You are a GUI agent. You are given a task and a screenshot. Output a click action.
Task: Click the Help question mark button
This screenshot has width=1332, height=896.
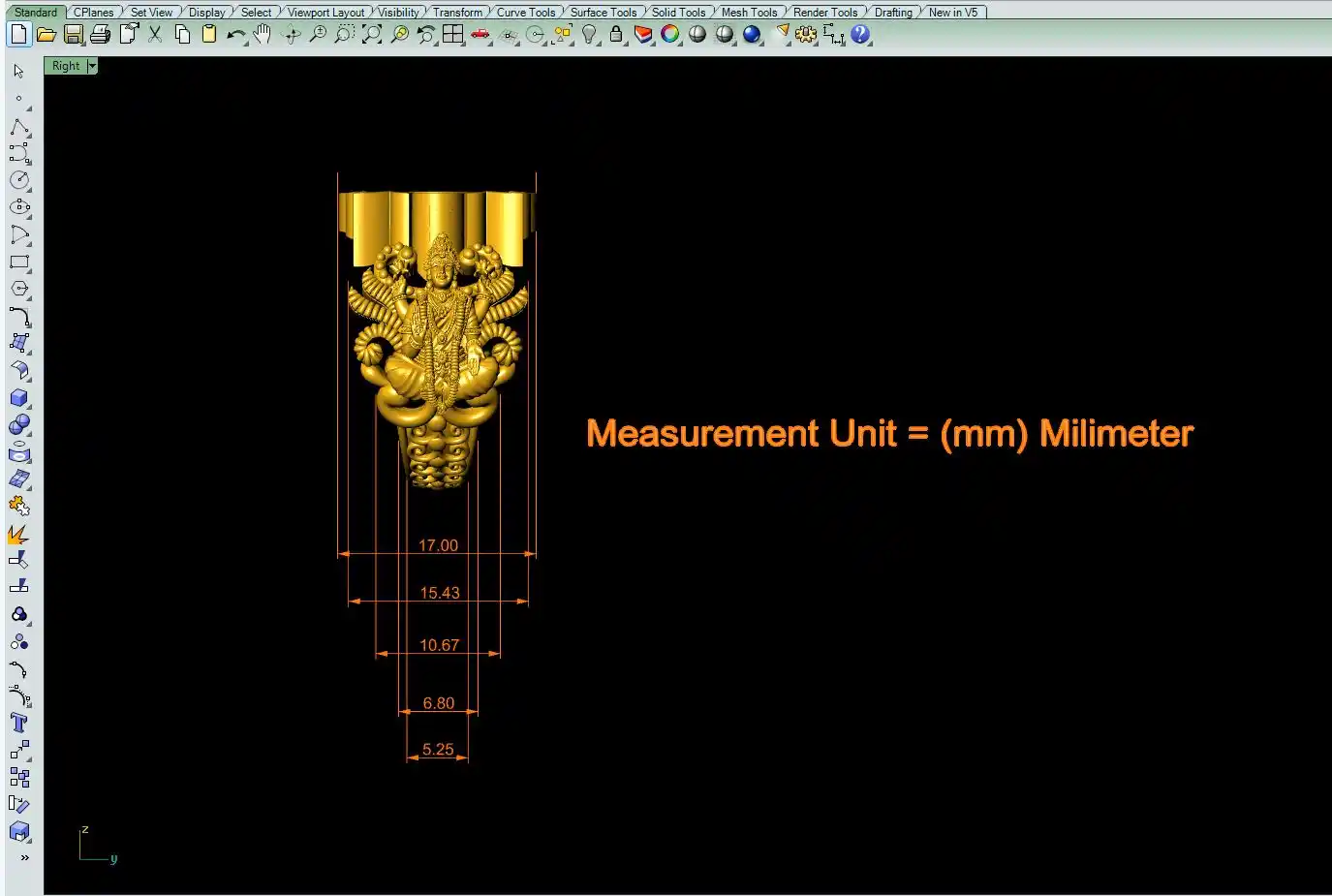[860, 35]
